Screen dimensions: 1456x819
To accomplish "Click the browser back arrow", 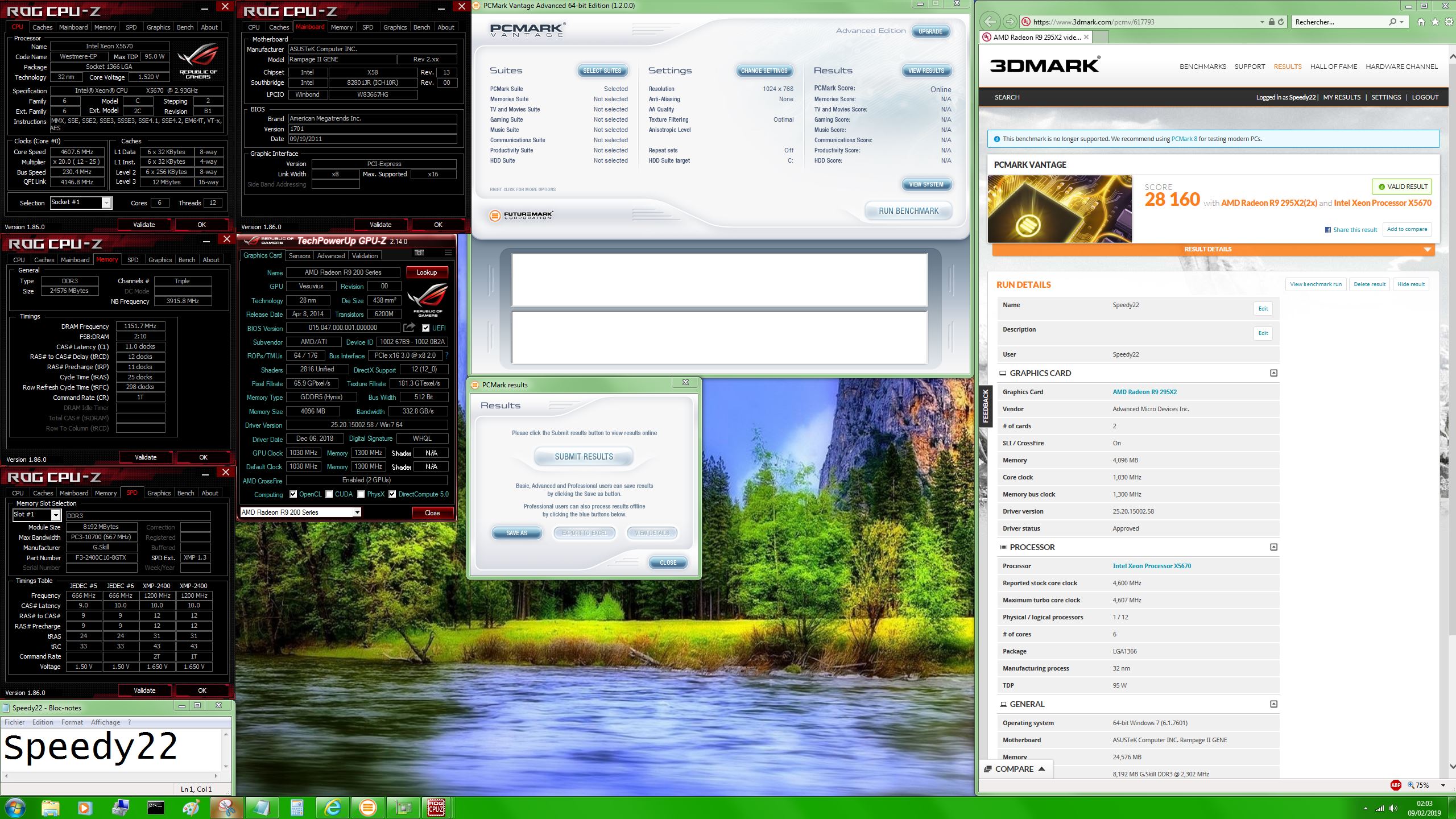I will [990, 22].
